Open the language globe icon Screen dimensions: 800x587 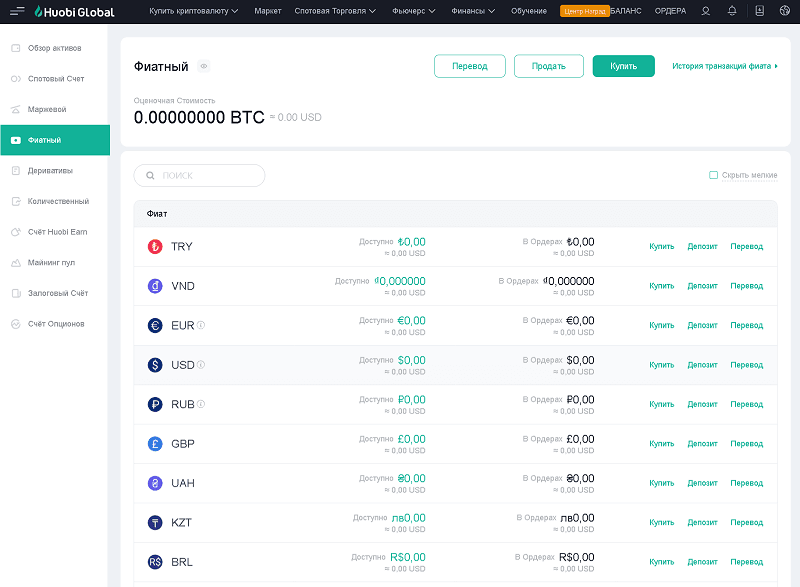click(785, 11)
